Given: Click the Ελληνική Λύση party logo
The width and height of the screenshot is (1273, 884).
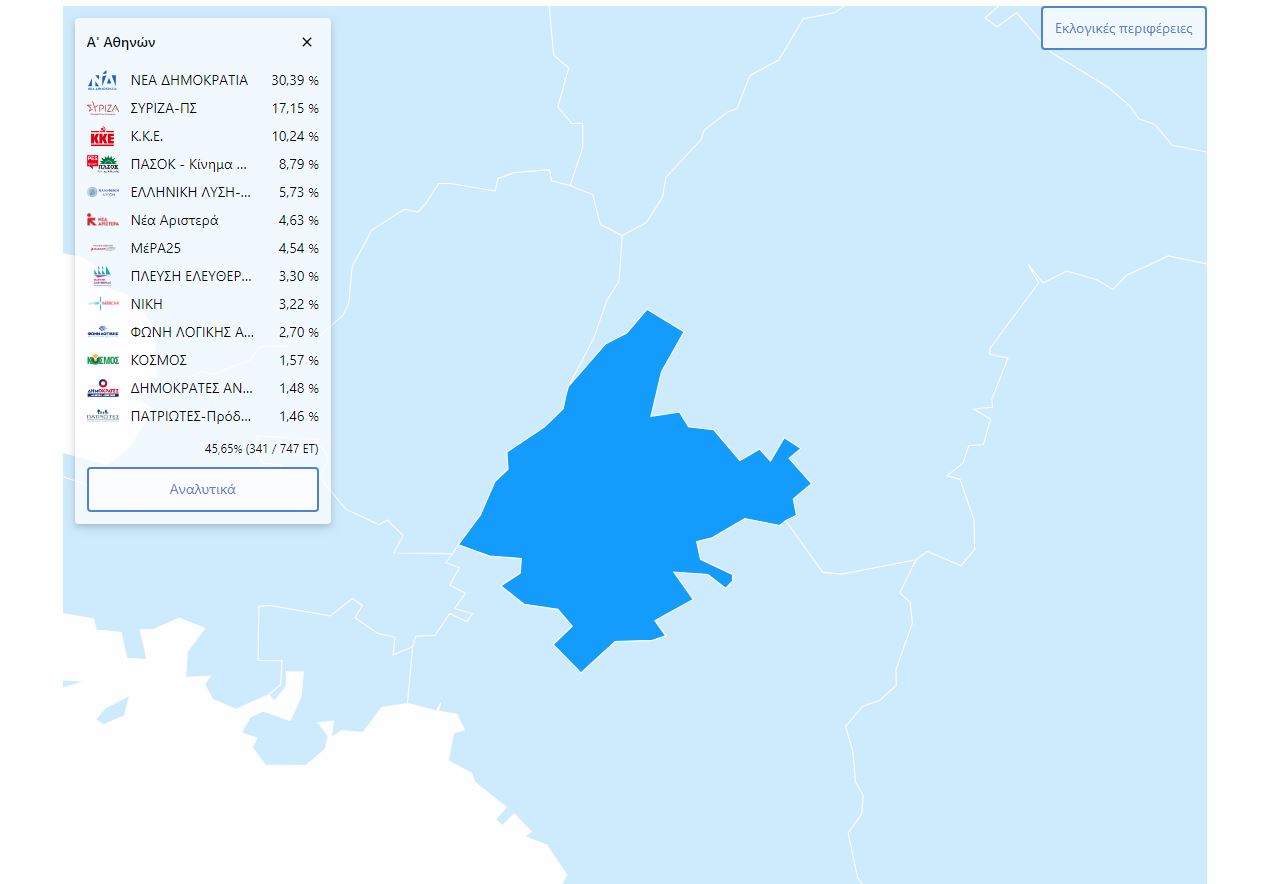Looking at the screenshot, I should 103,192.
